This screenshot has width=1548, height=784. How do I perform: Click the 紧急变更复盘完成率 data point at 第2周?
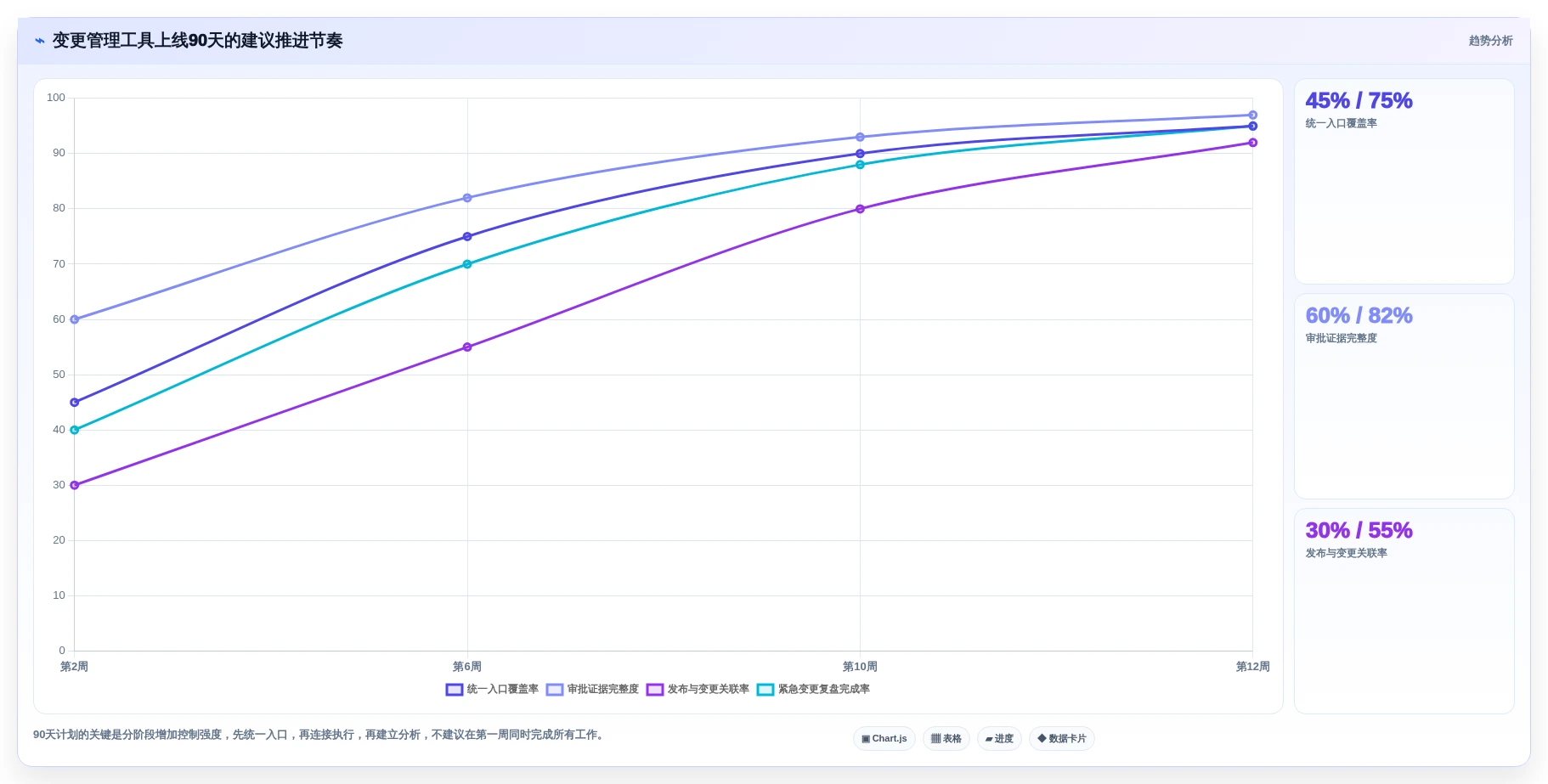coord(75,430)
